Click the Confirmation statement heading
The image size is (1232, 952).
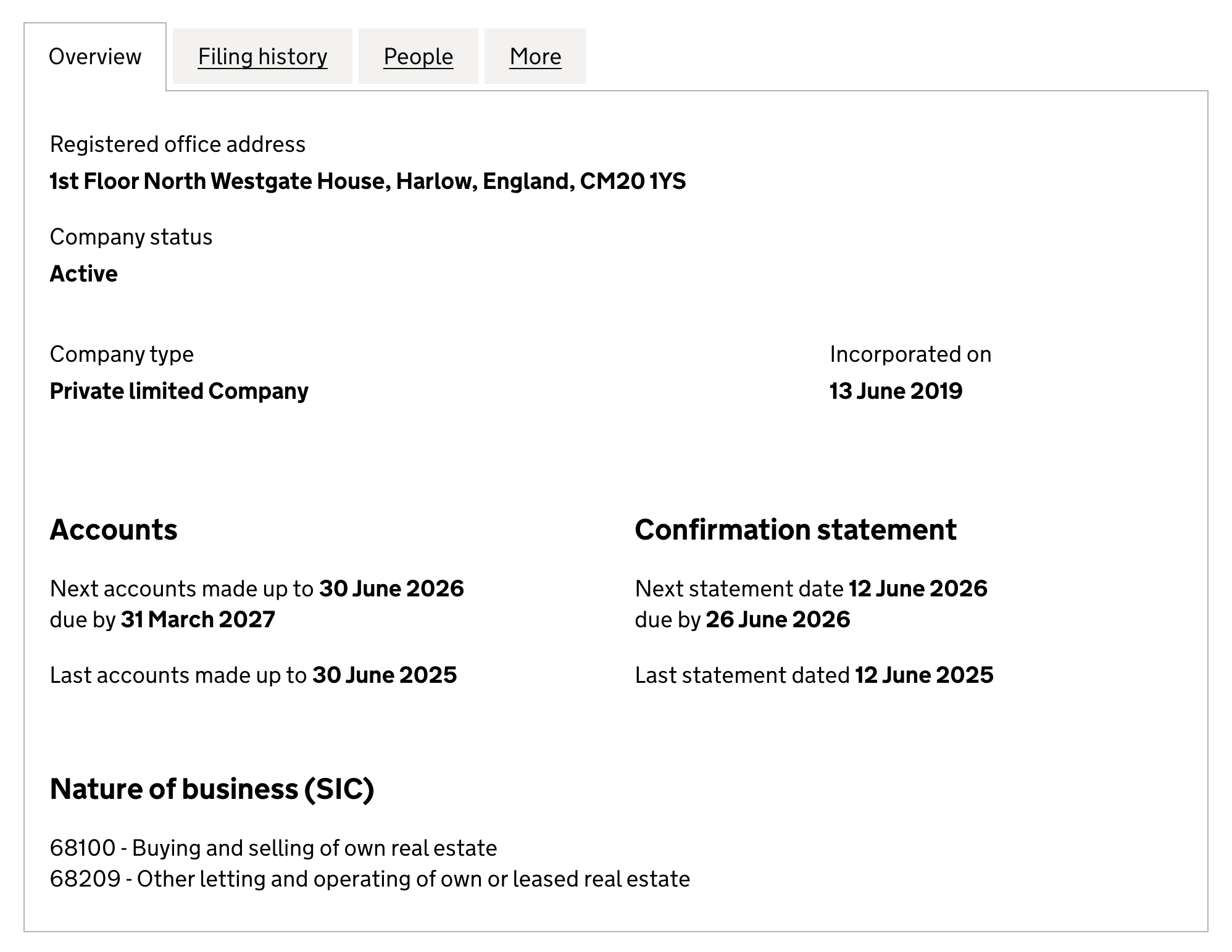[796, 530]
